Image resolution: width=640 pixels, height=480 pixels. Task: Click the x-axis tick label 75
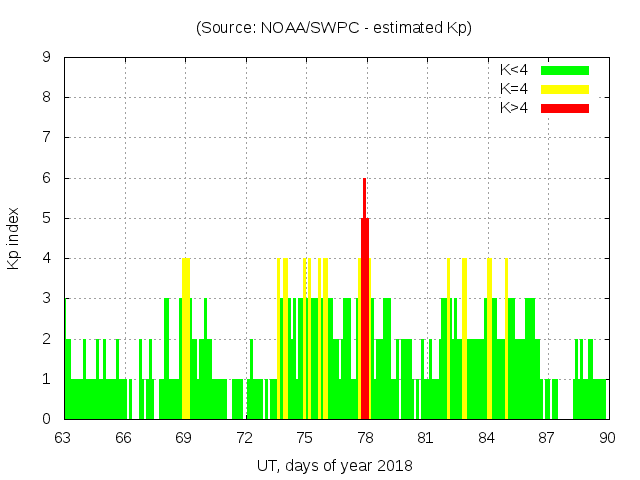pyautogui.click(x=305, y=437)
